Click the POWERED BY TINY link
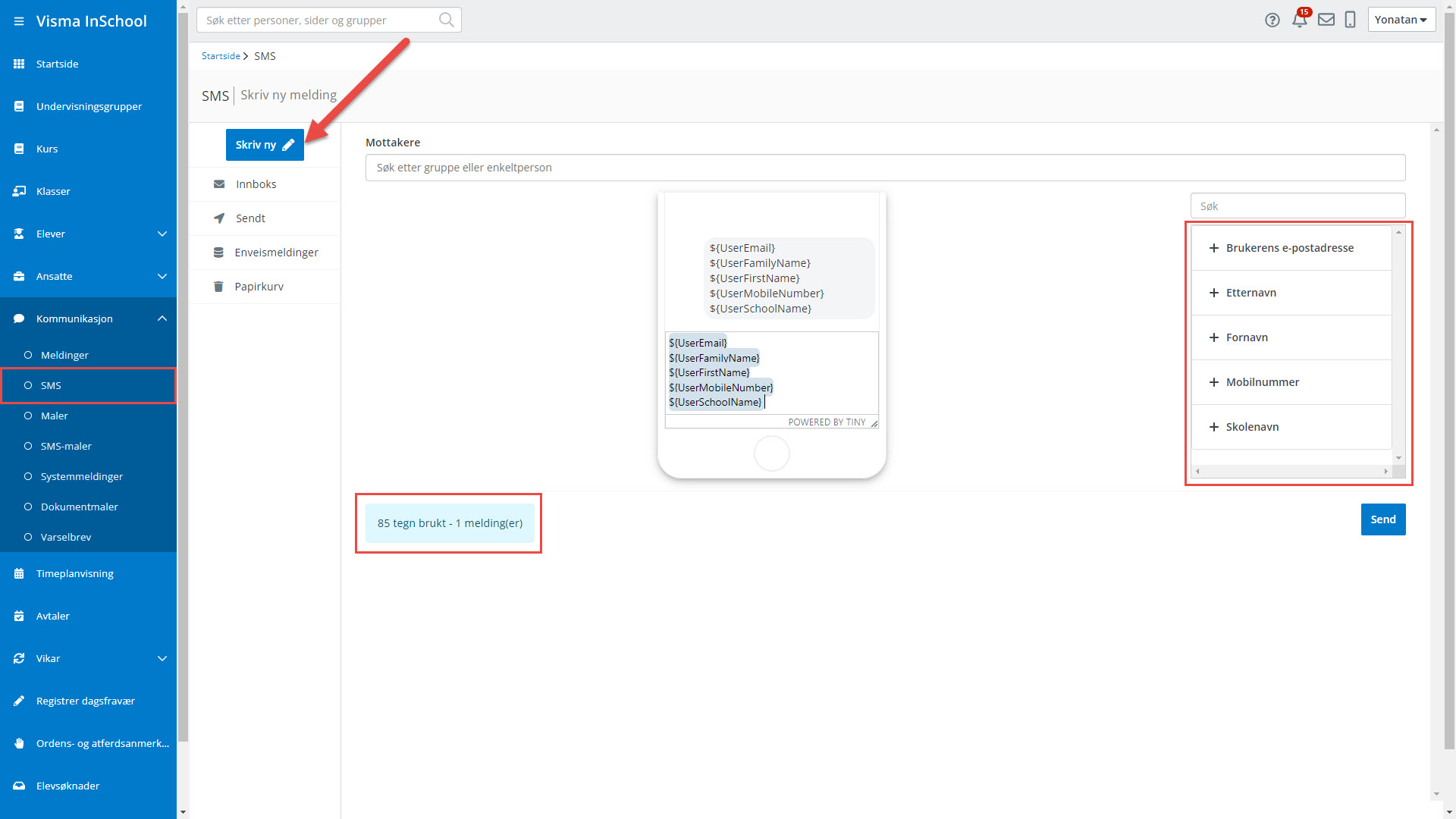This screenshot has height=819, width=1456. click(827, 422)
